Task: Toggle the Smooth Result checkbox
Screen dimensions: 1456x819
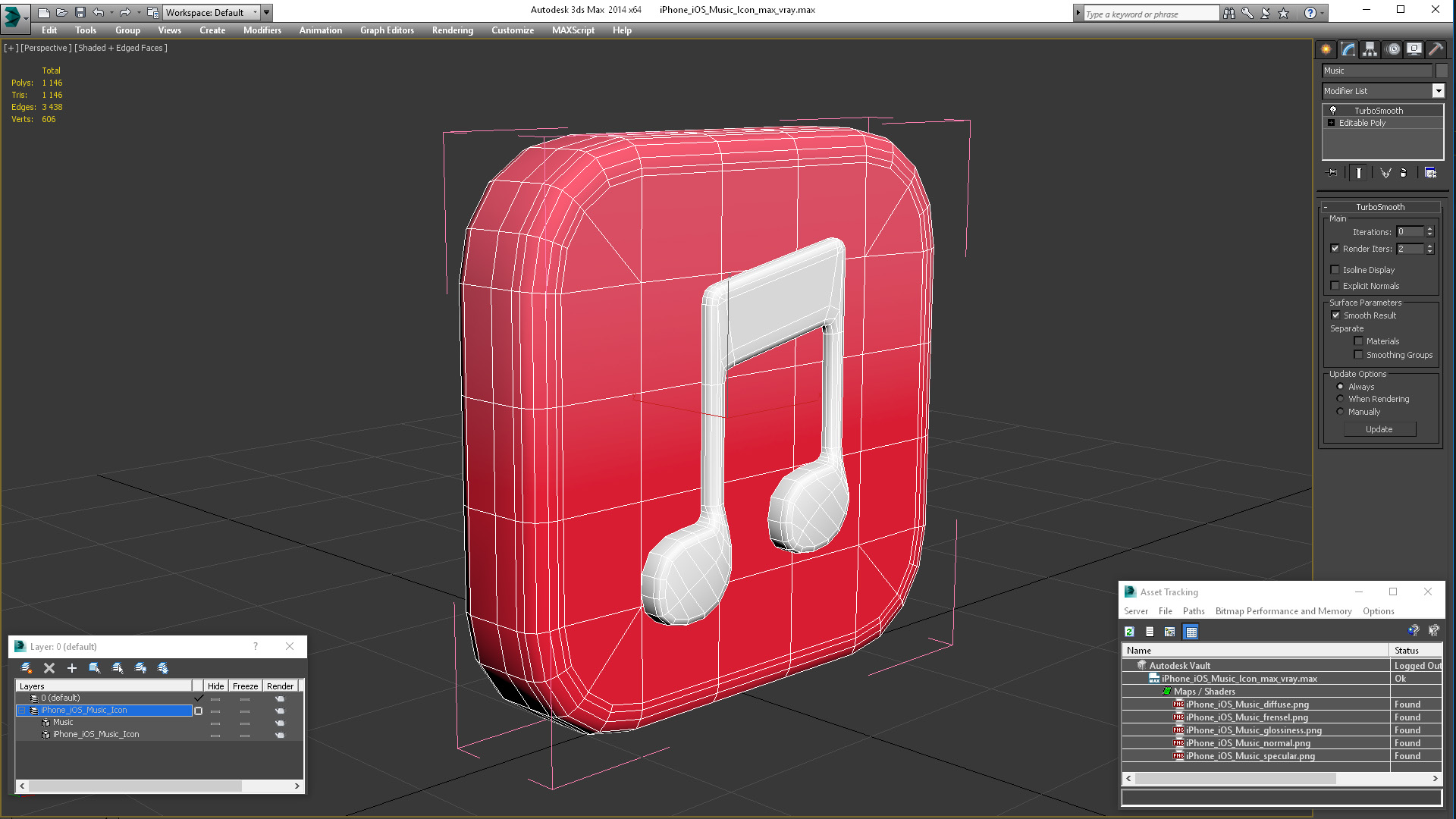Action: click(x=1336, y=315)
